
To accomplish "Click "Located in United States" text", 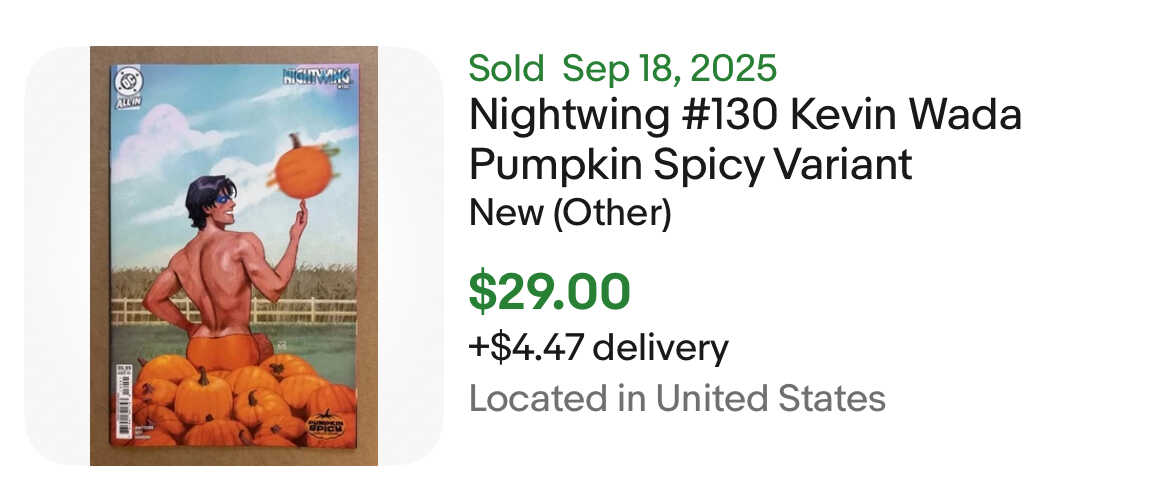I will [677, 398].
